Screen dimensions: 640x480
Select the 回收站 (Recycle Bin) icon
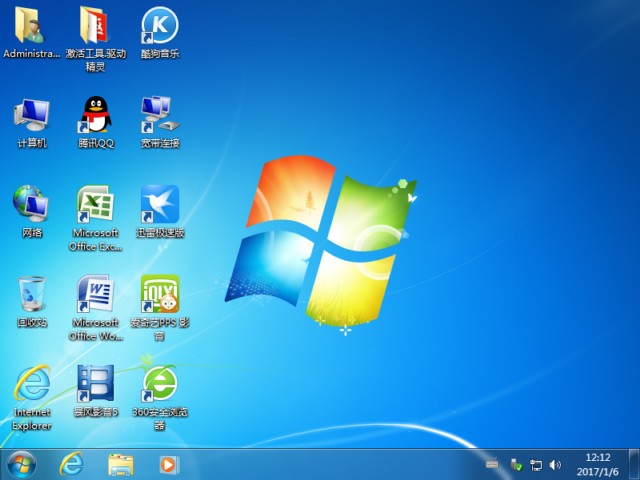[x=31, y=294]
